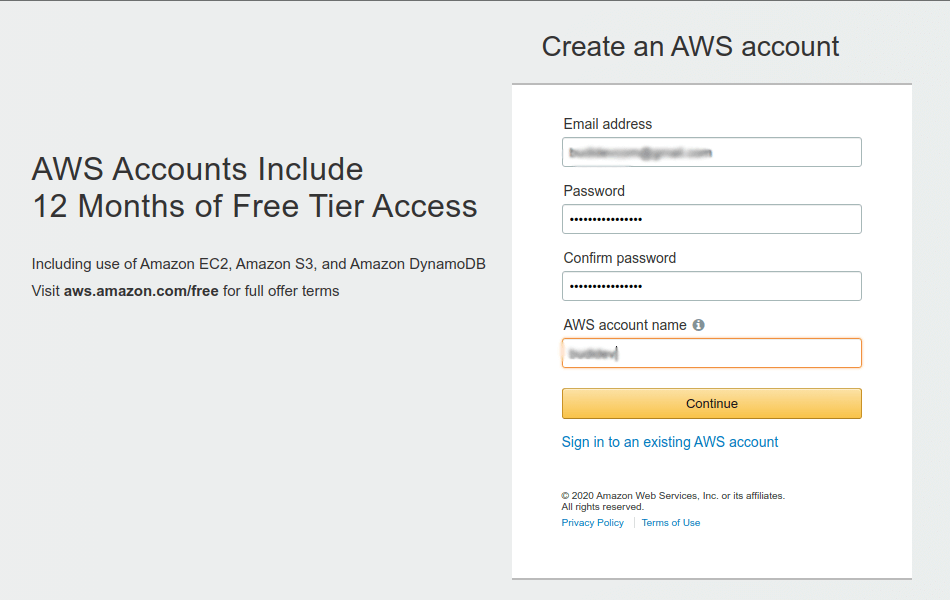Click the Email address label

[x=607, y=124]
